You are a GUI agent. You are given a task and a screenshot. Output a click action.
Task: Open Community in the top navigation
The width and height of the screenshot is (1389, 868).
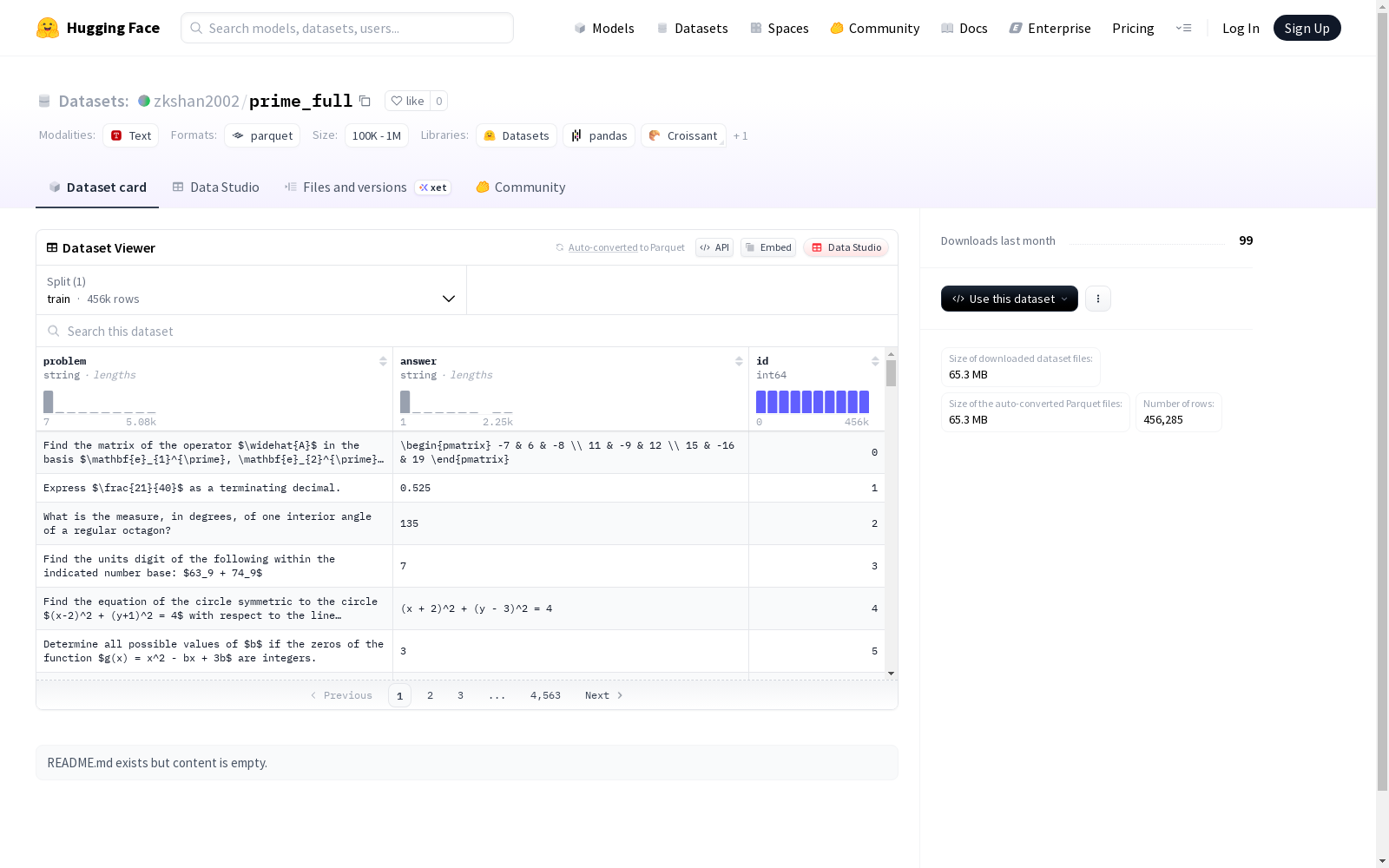click(875, 28)
